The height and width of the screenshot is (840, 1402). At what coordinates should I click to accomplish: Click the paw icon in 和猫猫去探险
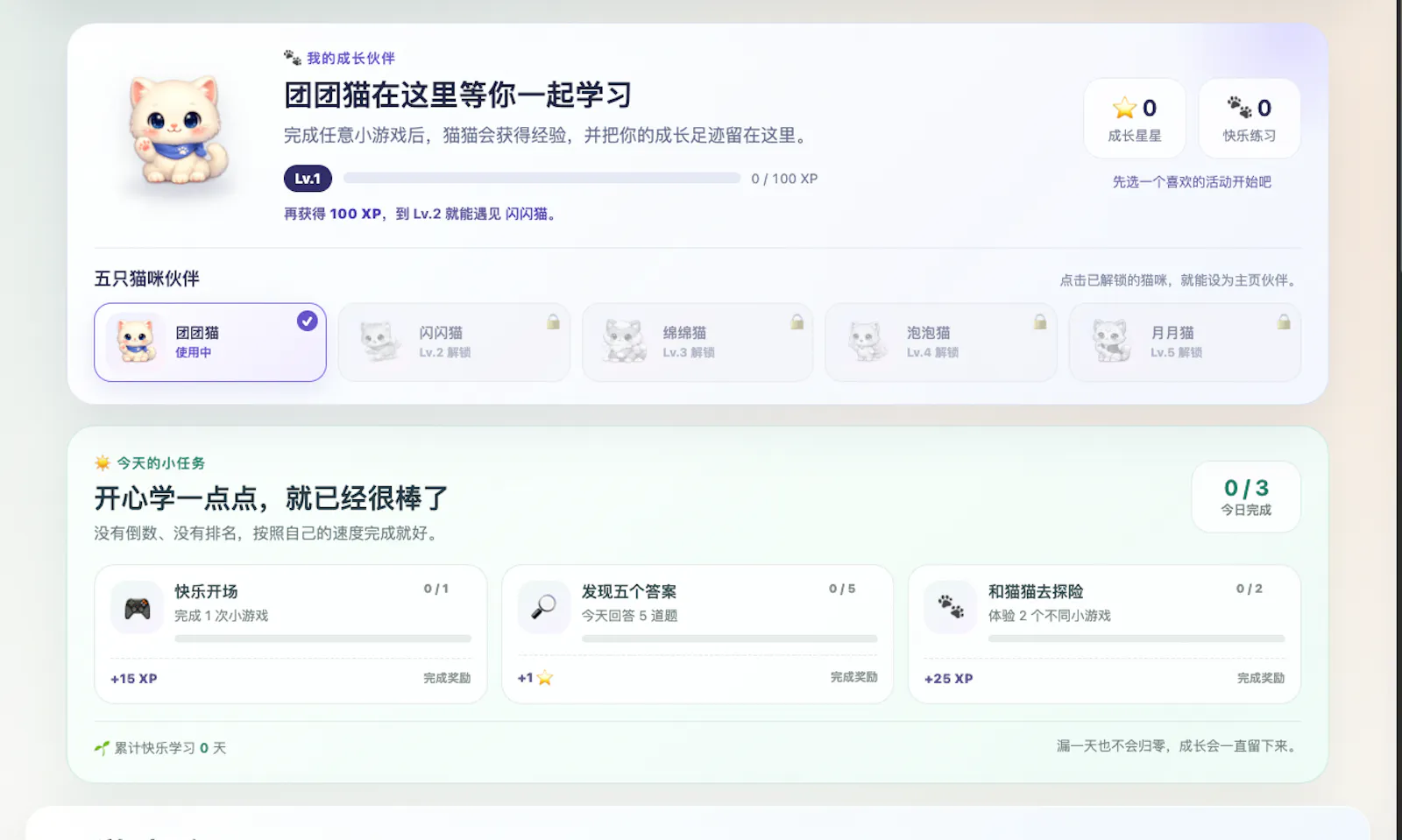(951, 608)
